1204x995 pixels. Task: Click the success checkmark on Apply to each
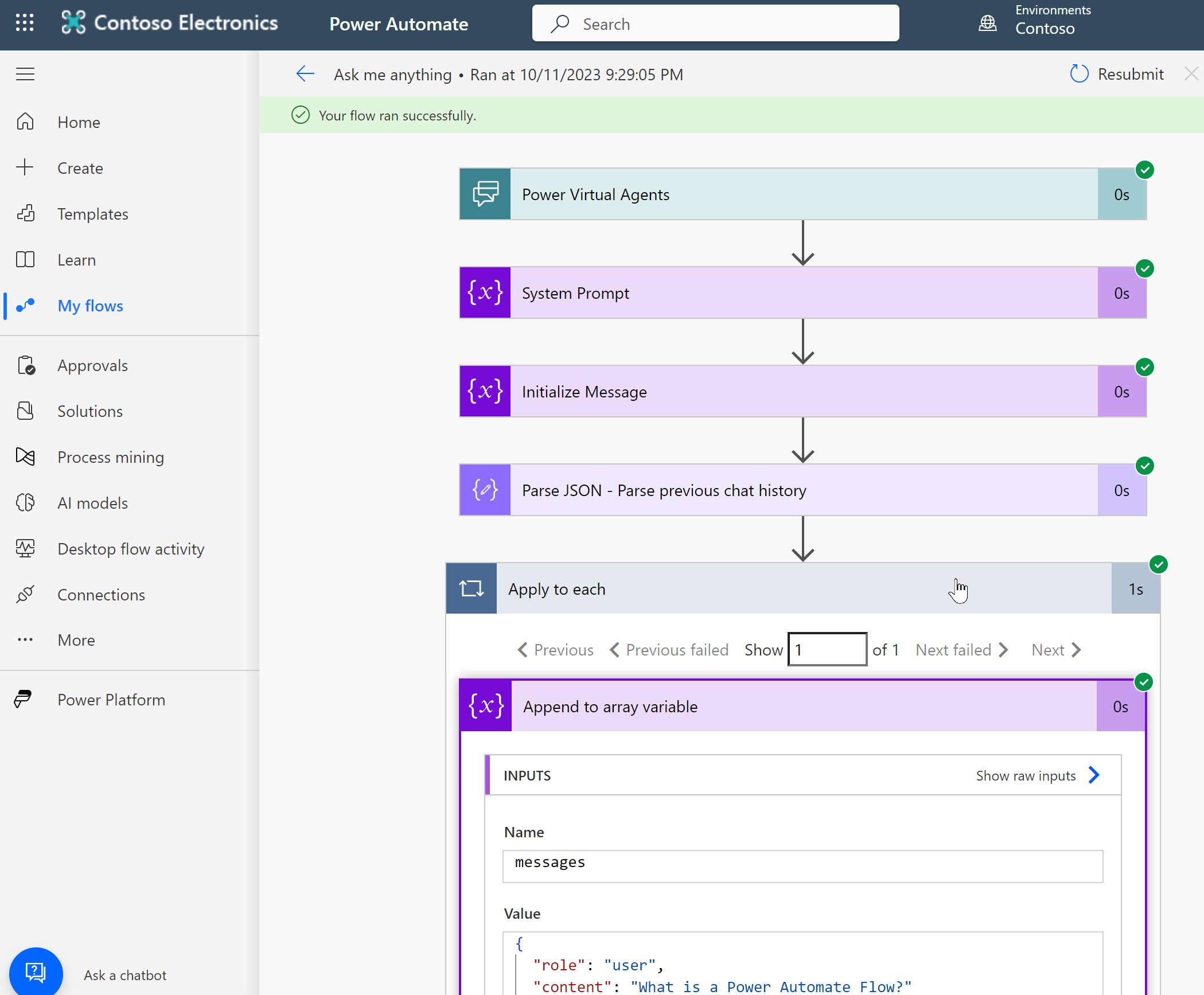point(1158,563)
